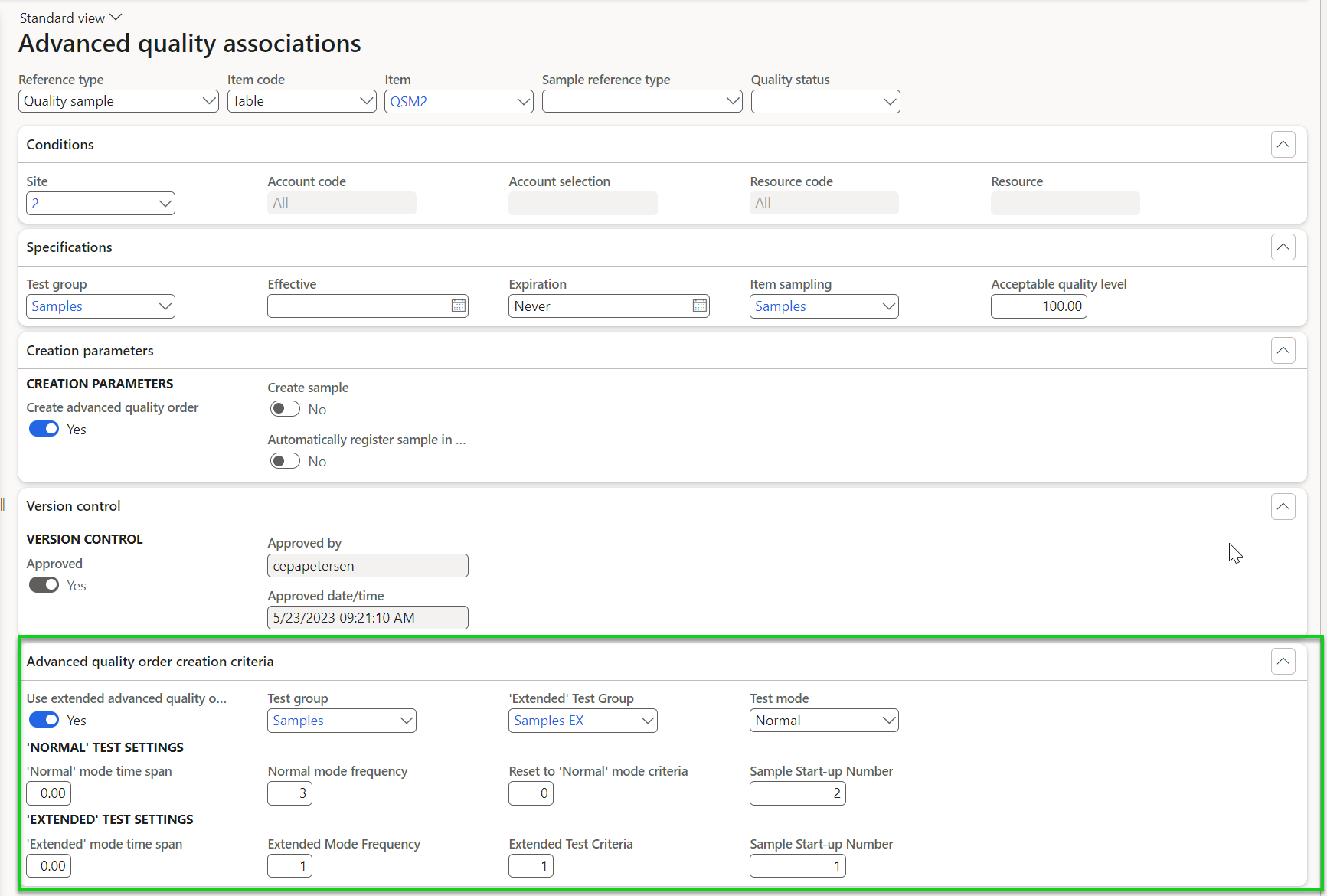Click the Samples EX test group link
Image resolution: width=1327 pixels, height=896 pixels.
pos(548,721)
